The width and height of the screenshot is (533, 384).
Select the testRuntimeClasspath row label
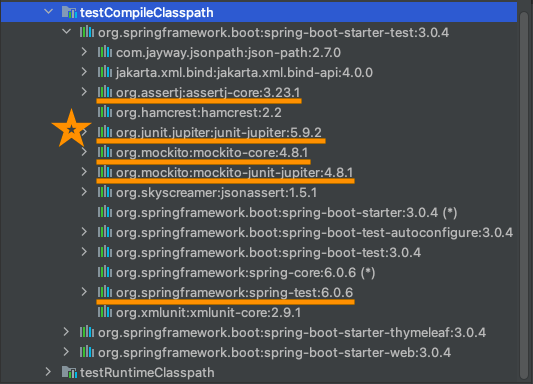pos(147,373)
